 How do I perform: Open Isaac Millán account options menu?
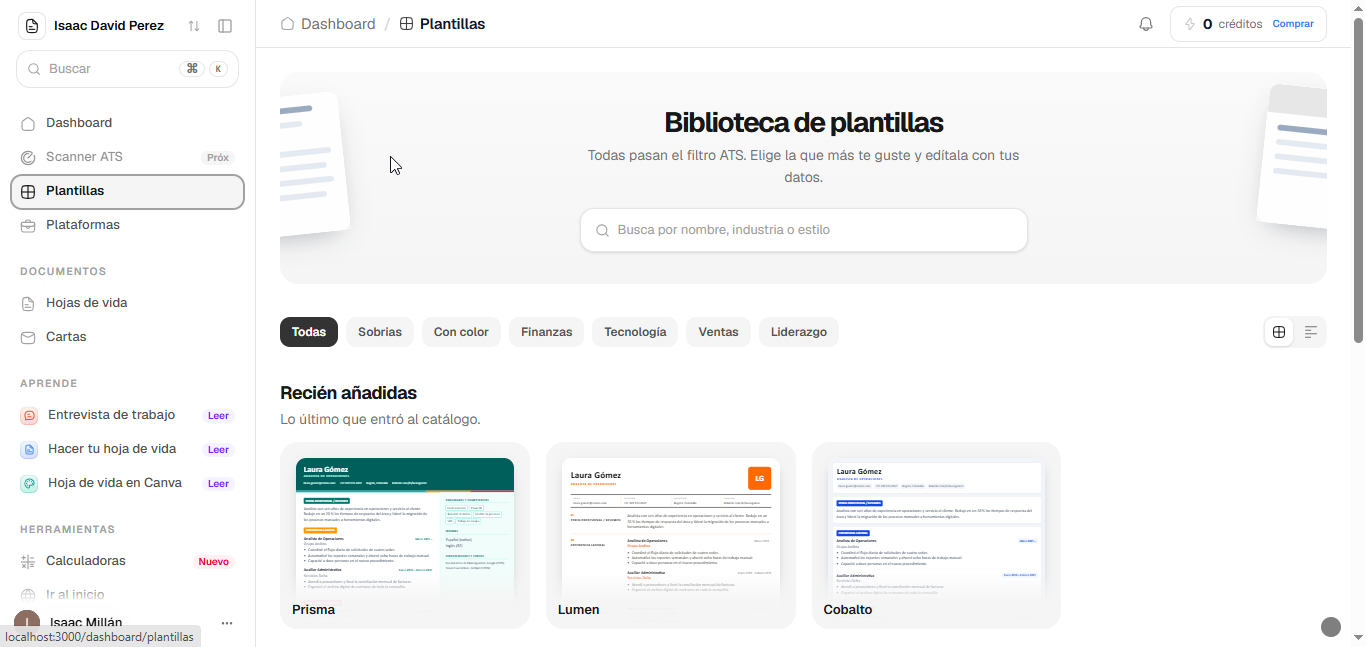click(x=226, y=623)
